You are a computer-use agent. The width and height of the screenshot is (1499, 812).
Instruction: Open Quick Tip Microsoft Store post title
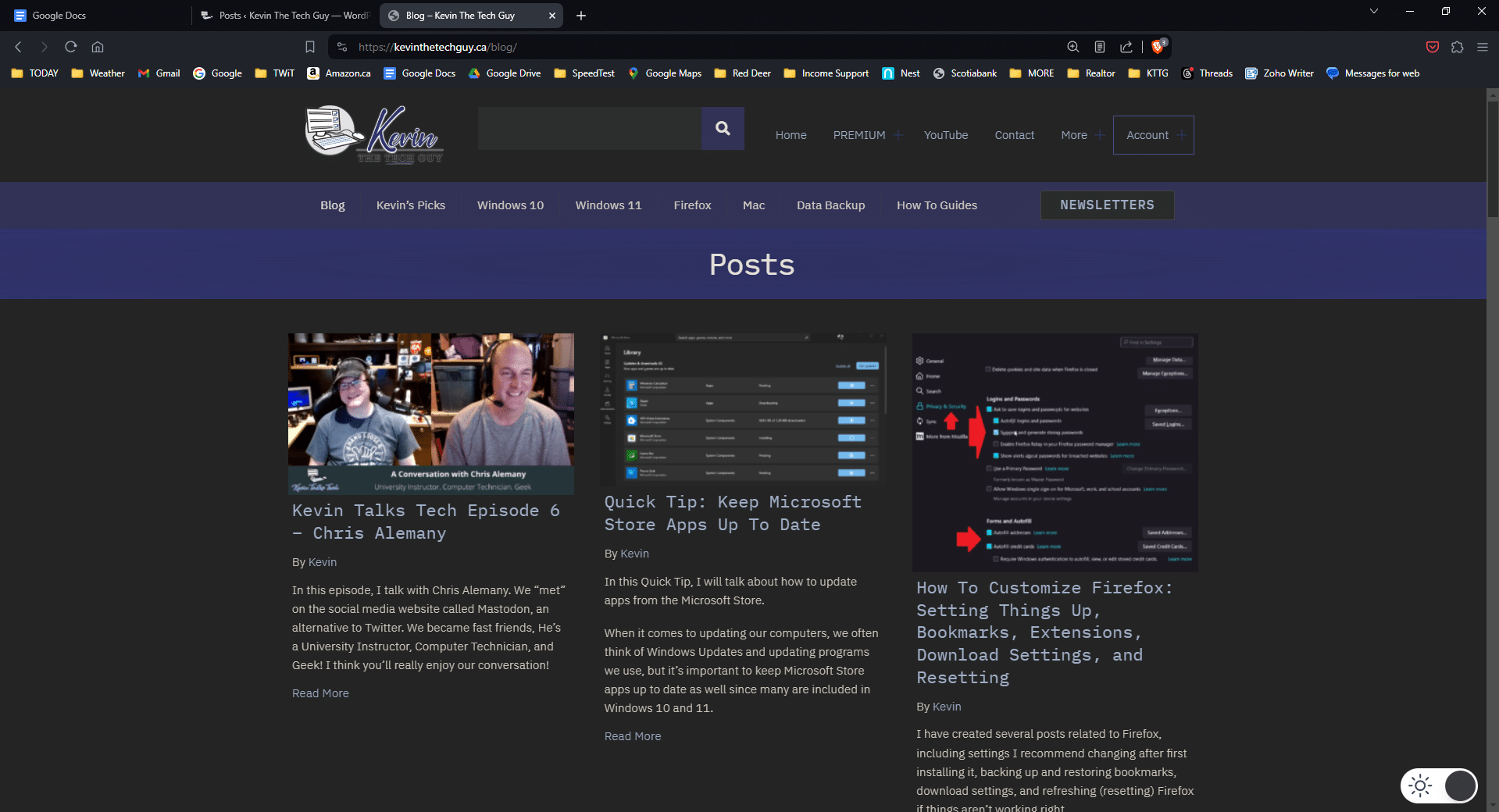coord(733,513)
